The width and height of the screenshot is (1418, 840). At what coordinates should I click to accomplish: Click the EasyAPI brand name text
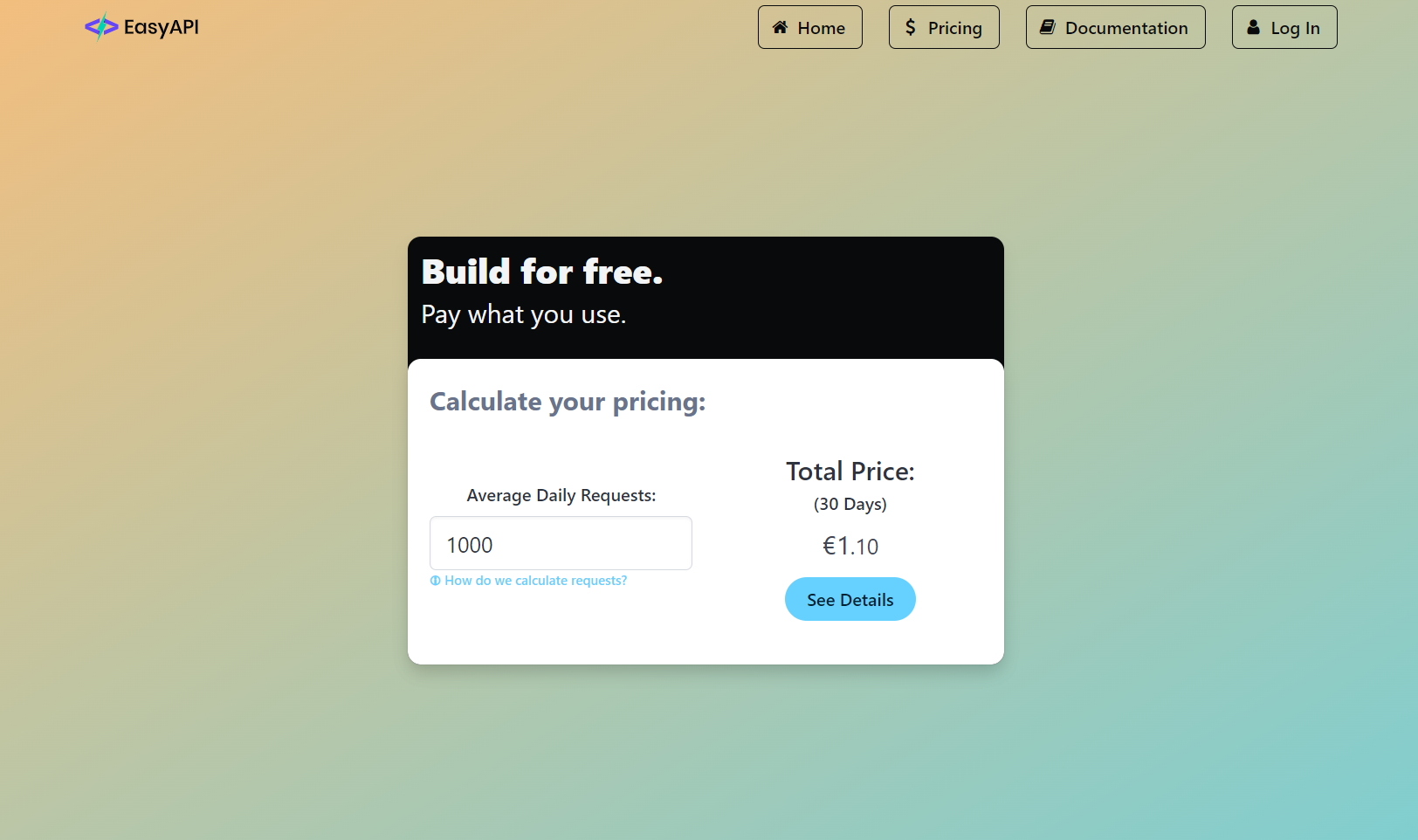pos(162,27)
